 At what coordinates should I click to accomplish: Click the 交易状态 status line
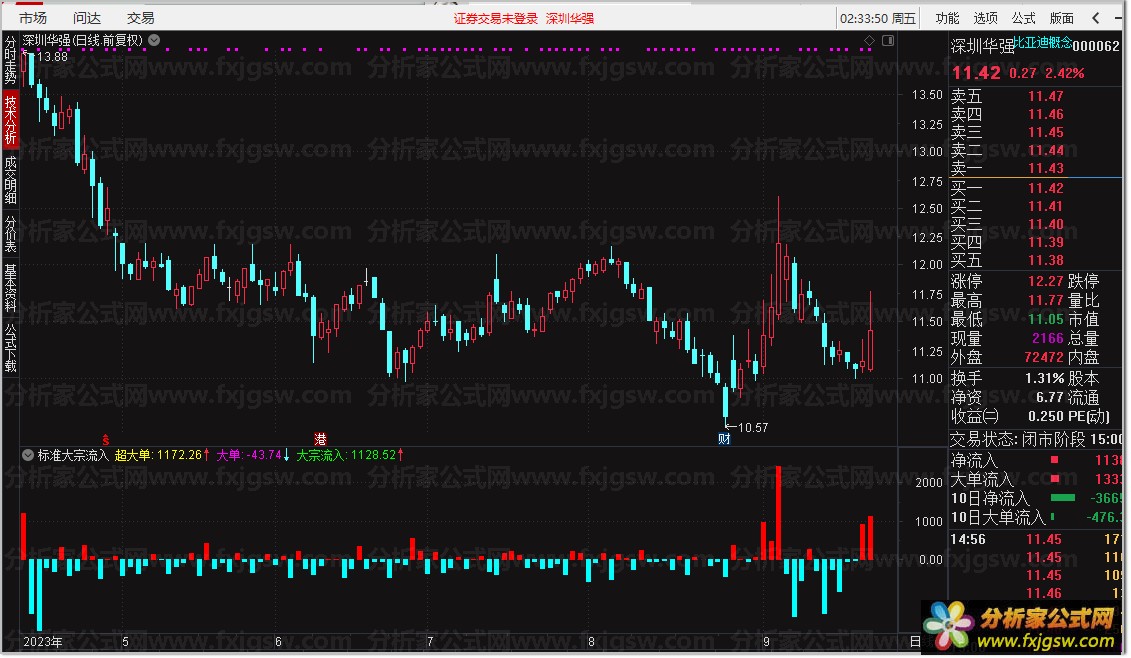click(1035, 439)
